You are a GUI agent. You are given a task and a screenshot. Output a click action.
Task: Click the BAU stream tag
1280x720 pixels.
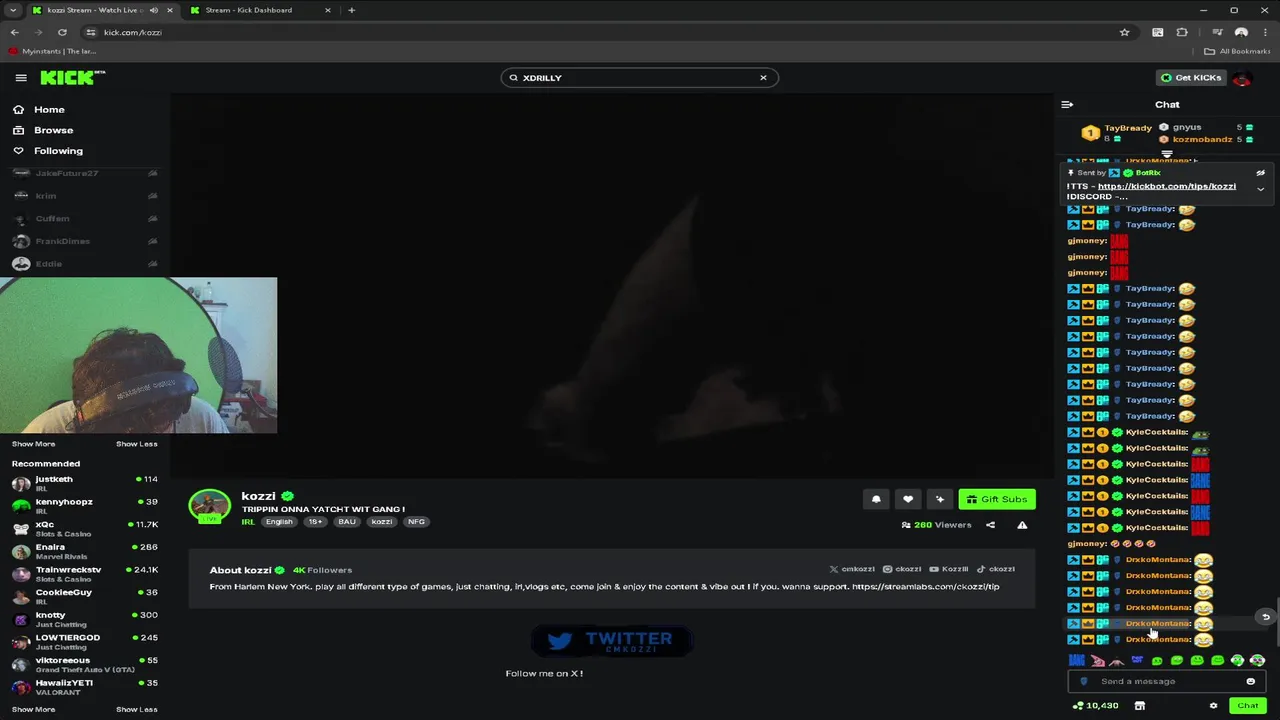point(347,522)
